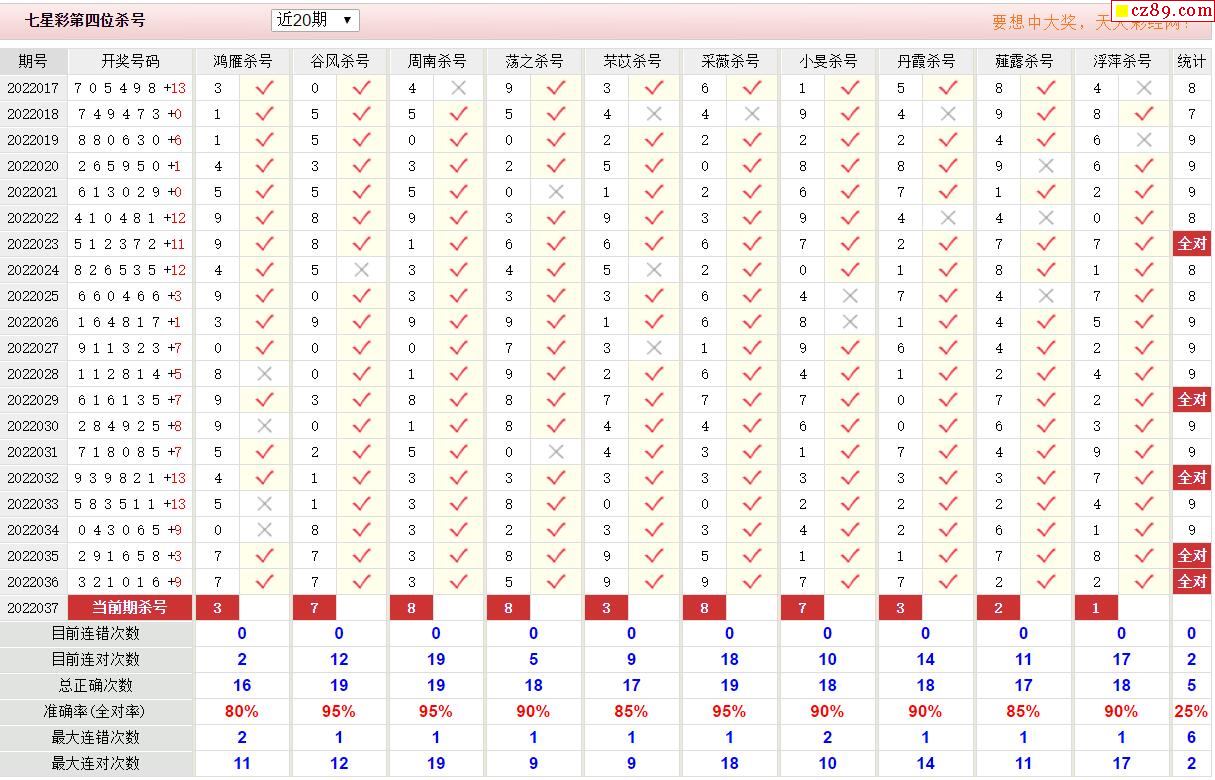Click the orange 要想中大奖 slogan text

tap(1050, 22)
